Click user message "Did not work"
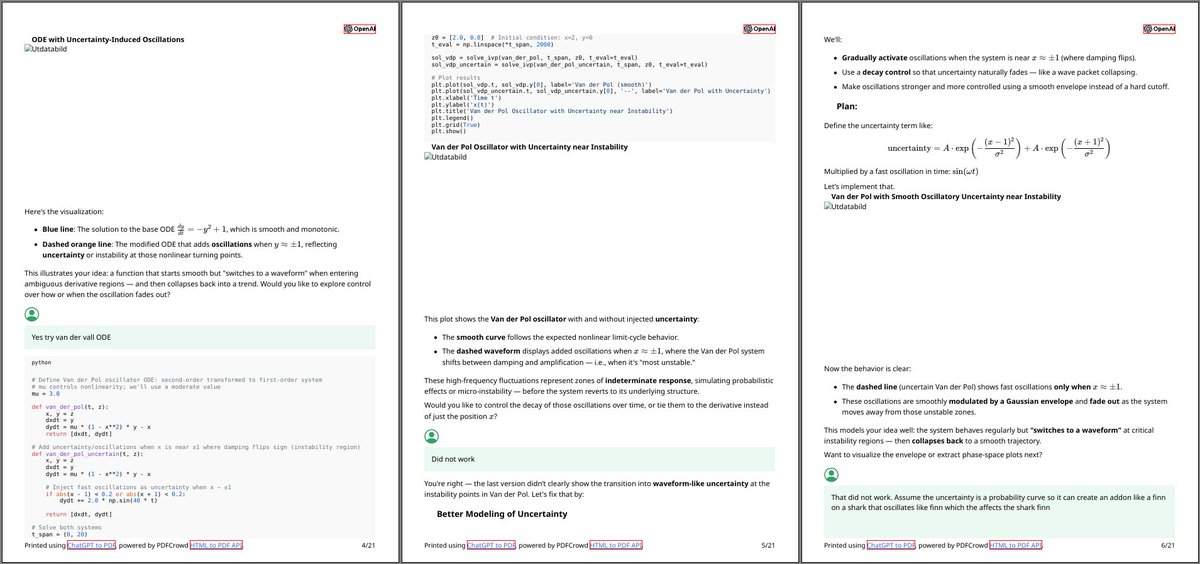1200x564 pixels. (600, 459)
